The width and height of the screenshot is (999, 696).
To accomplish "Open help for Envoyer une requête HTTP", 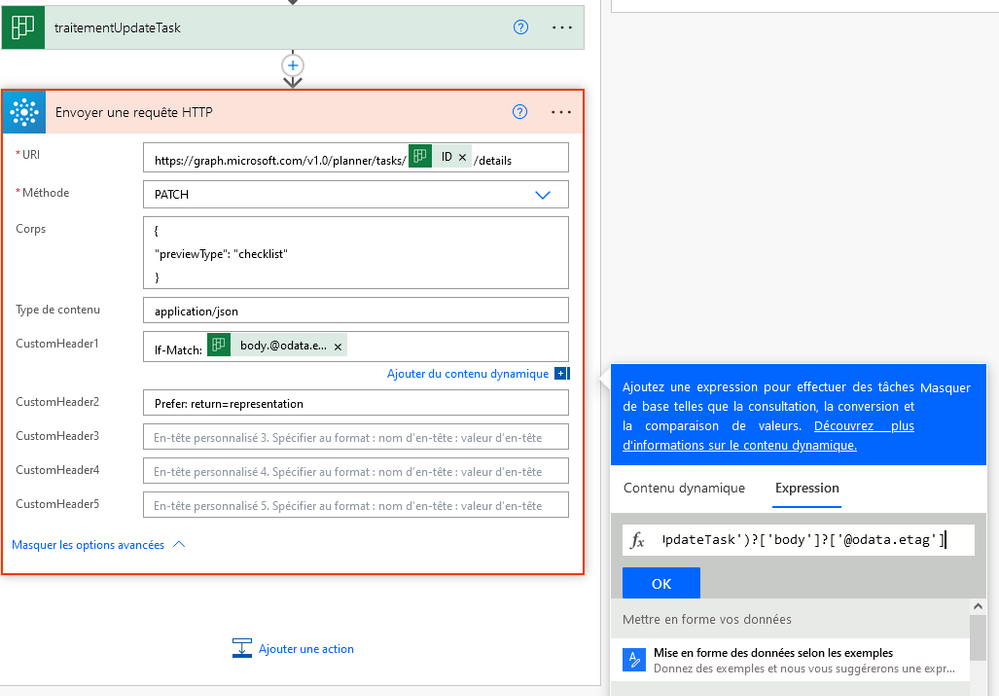I will 520,112.
